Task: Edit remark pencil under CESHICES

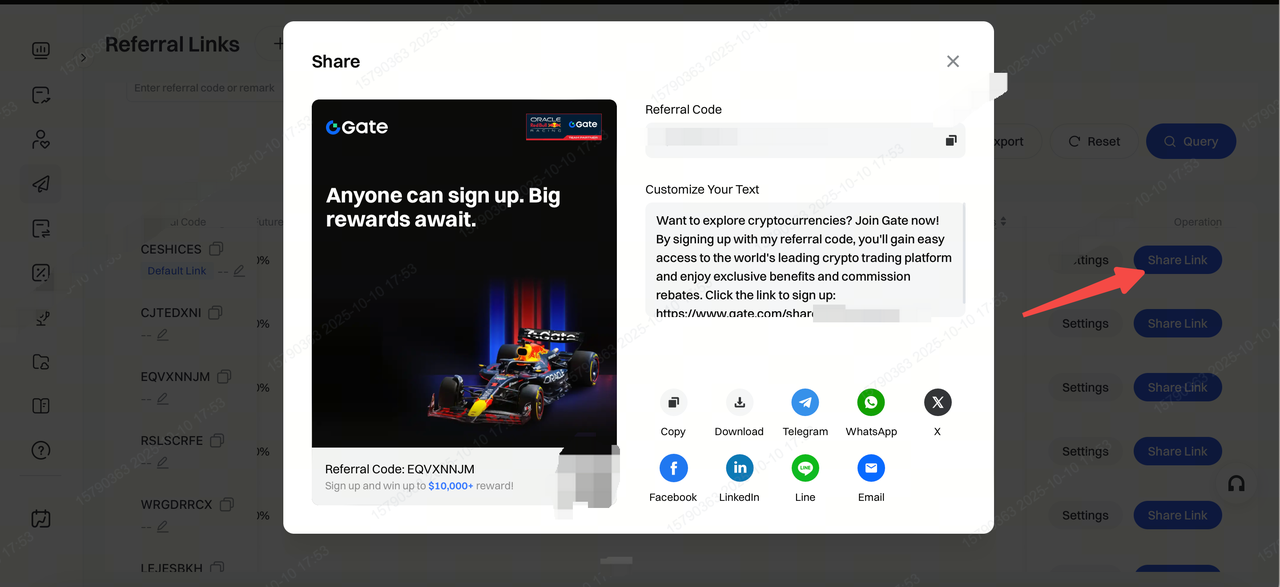Action: click(x=239, y=271)
